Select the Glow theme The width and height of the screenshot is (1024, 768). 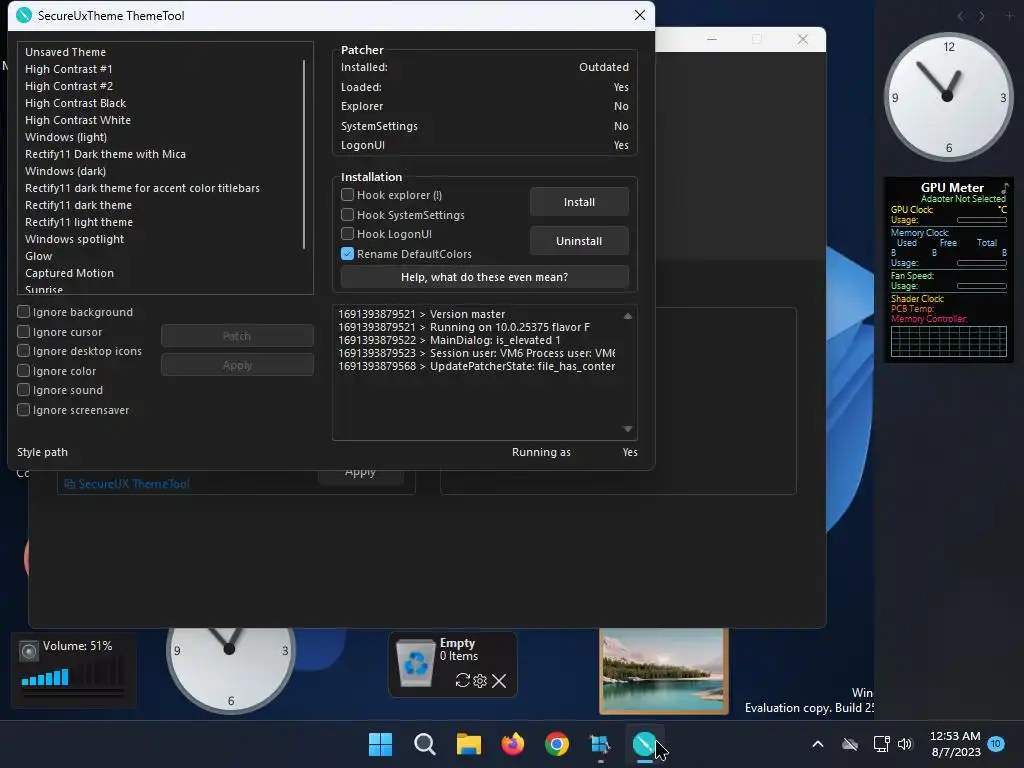39,255
